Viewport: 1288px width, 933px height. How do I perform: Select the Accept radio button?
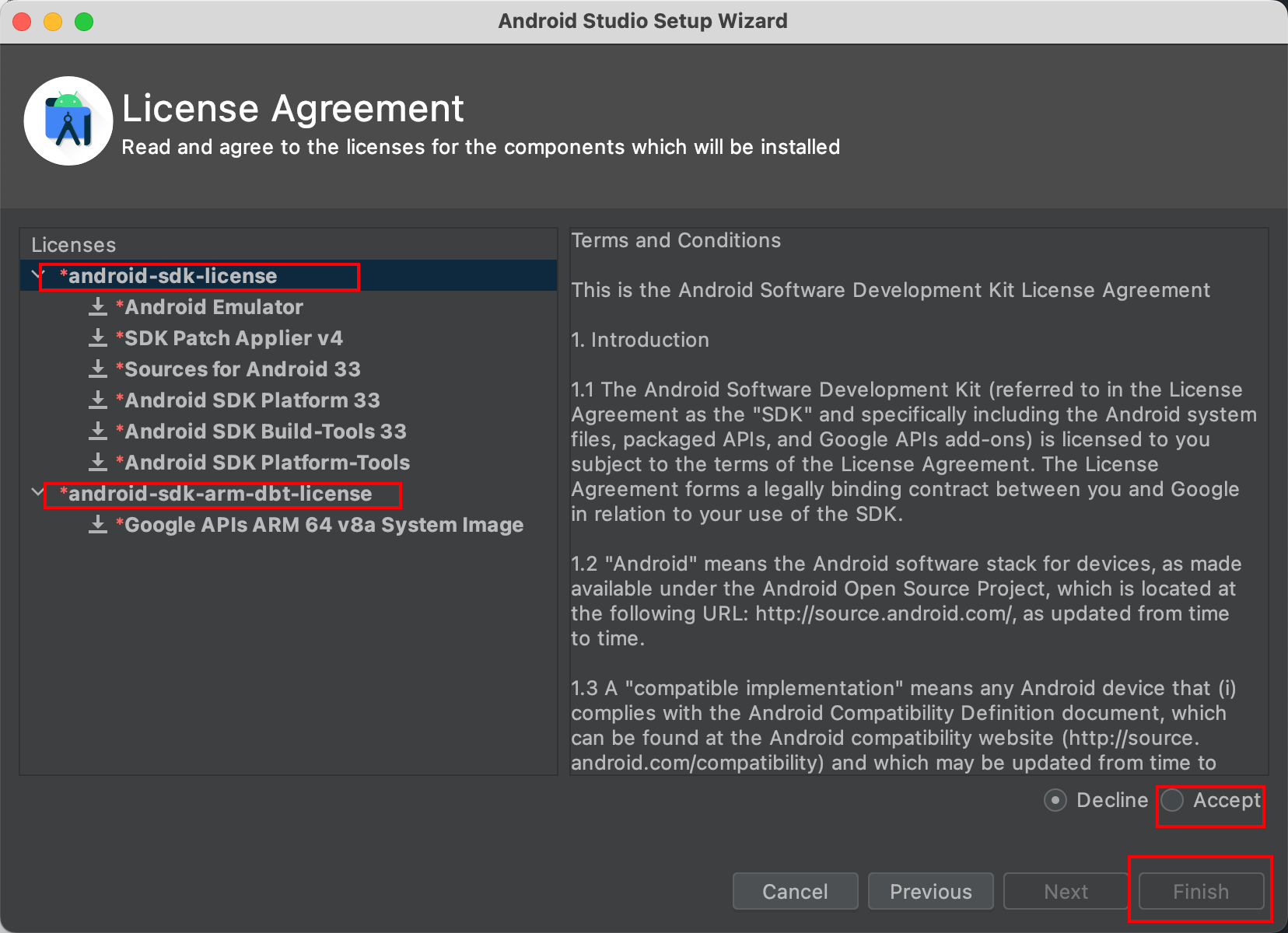pyautogui.click(x=1172, y=800)
